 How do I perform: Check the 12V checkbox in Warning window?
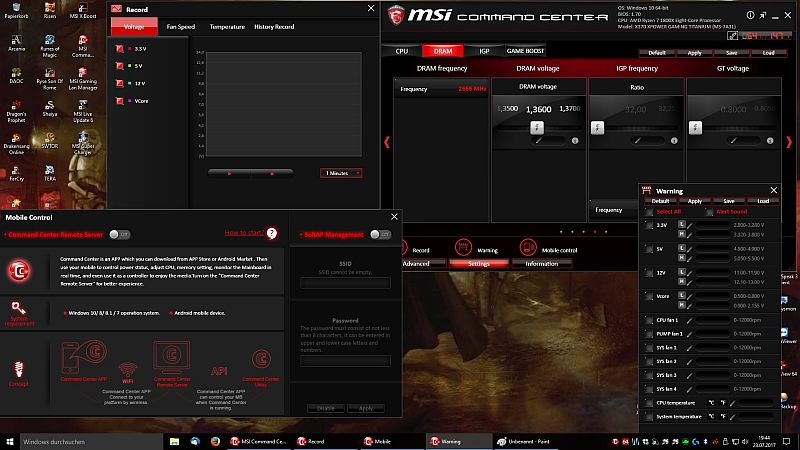point(649,273)
